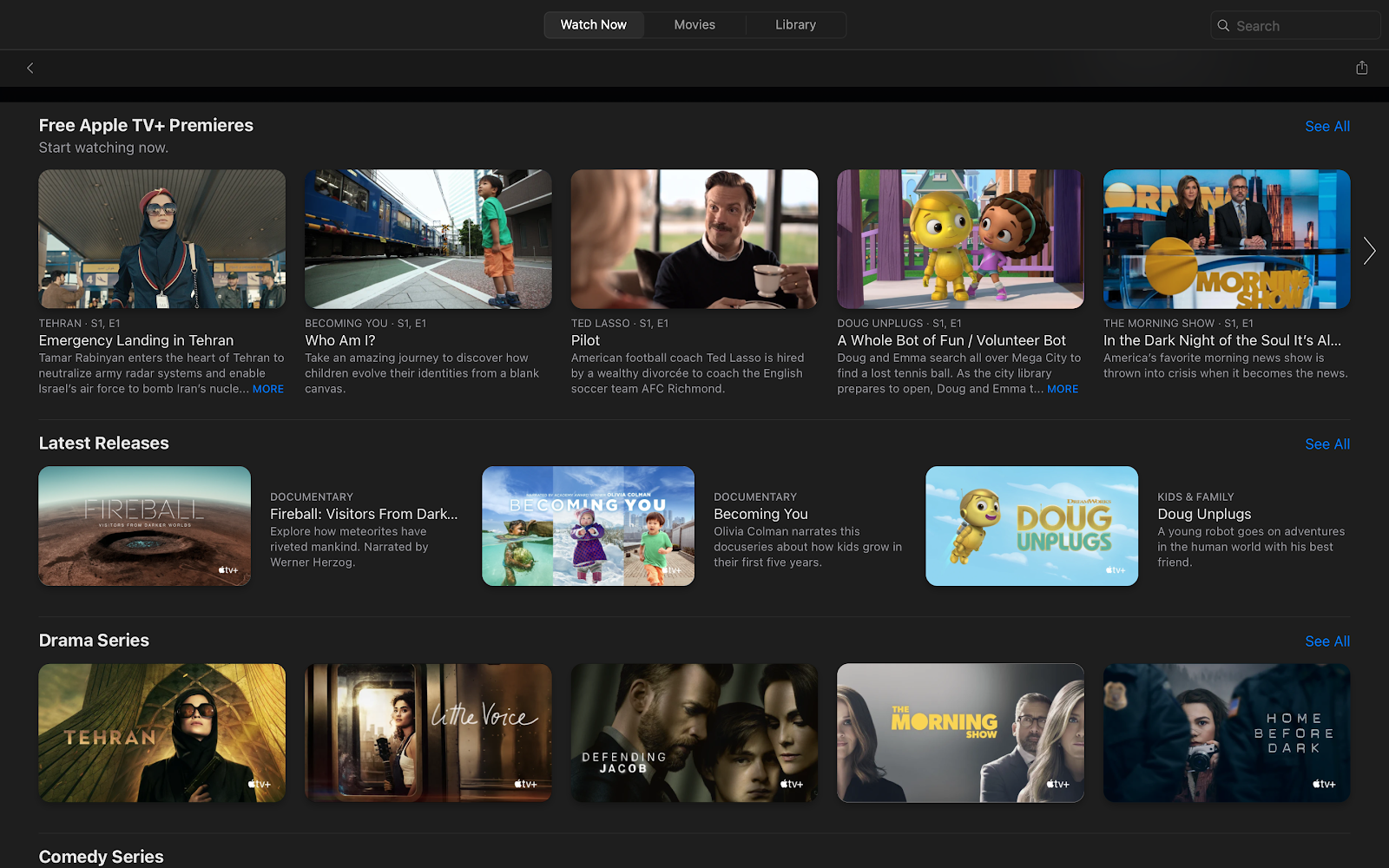The image size is (1389, 868).
Task: Click the 'Pilot' episode title
Action: point(586,340)
